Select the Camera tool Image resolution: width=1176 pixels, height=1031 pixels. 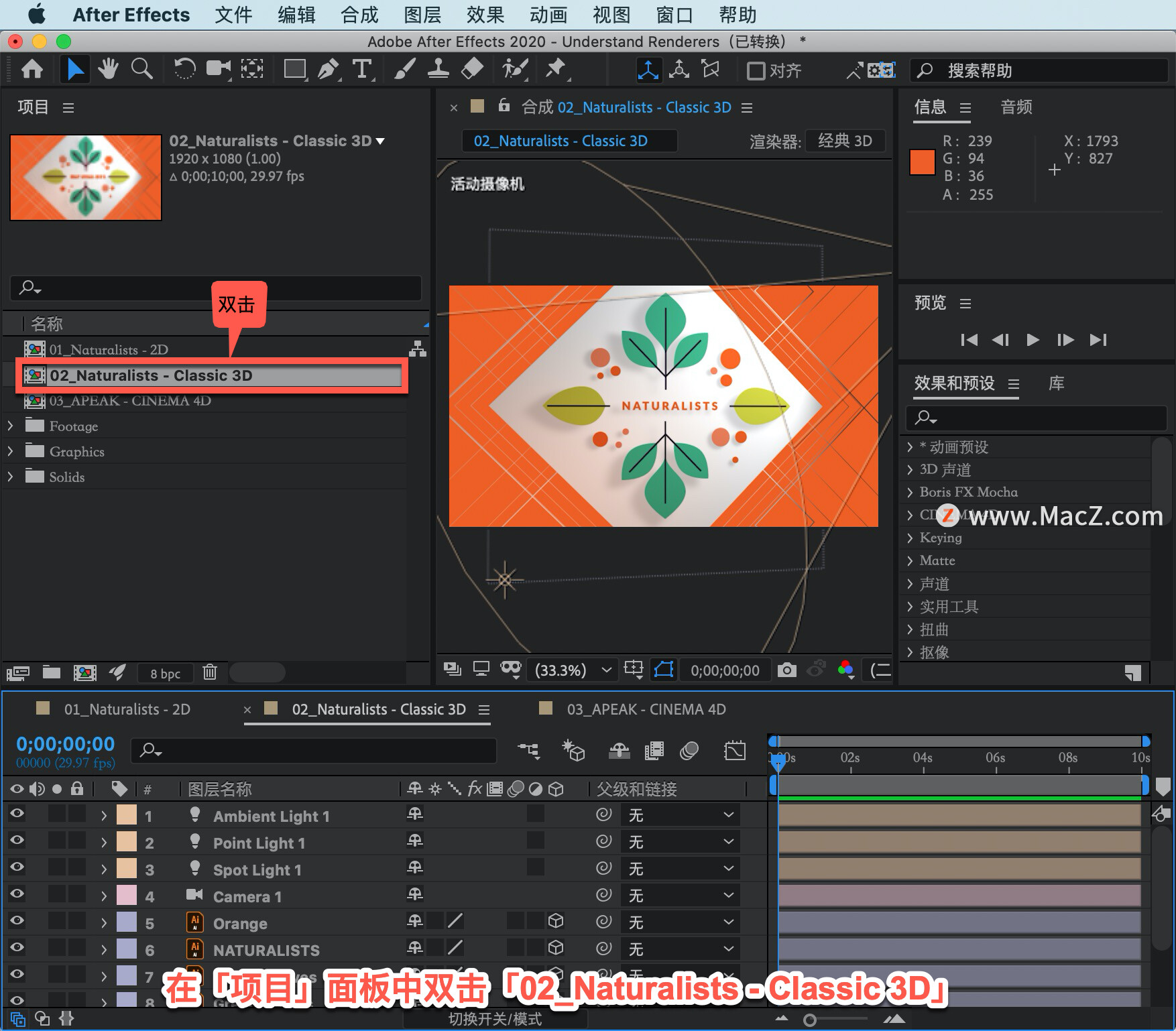[x=218, y=69]
